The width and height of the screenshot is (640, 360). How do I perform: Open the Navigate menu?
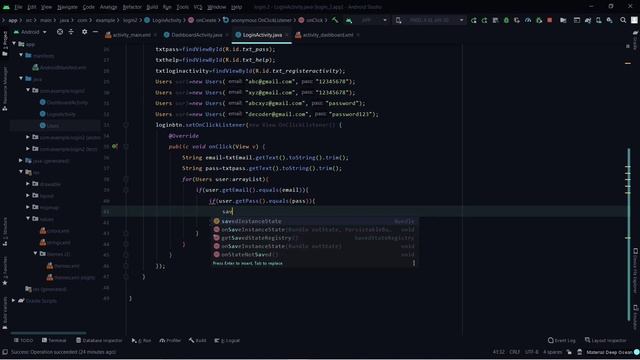point(67,7)
